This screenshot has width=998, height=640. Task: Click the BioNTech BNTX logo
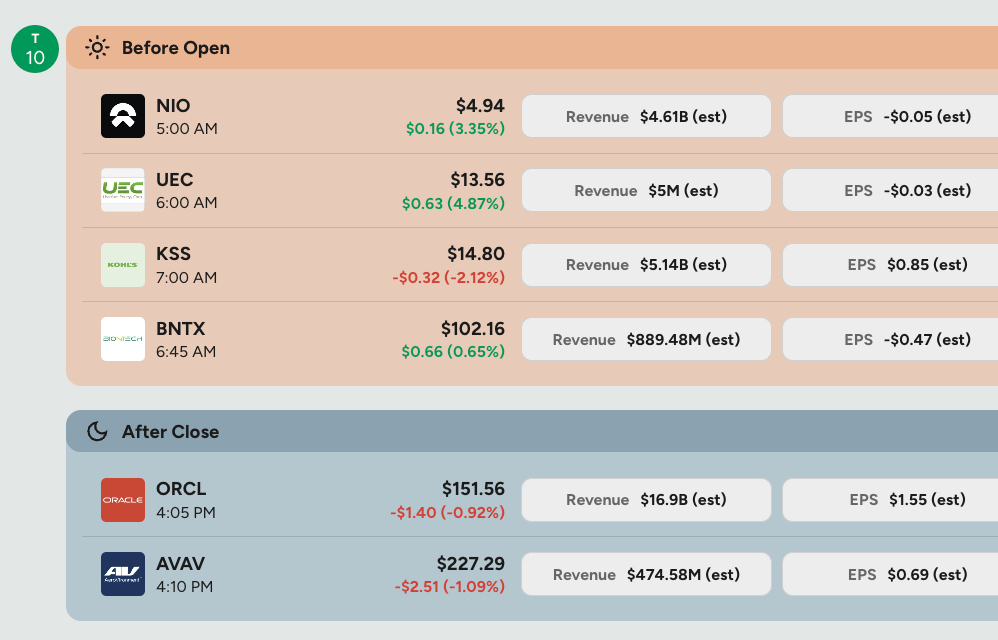coord(123,339)
